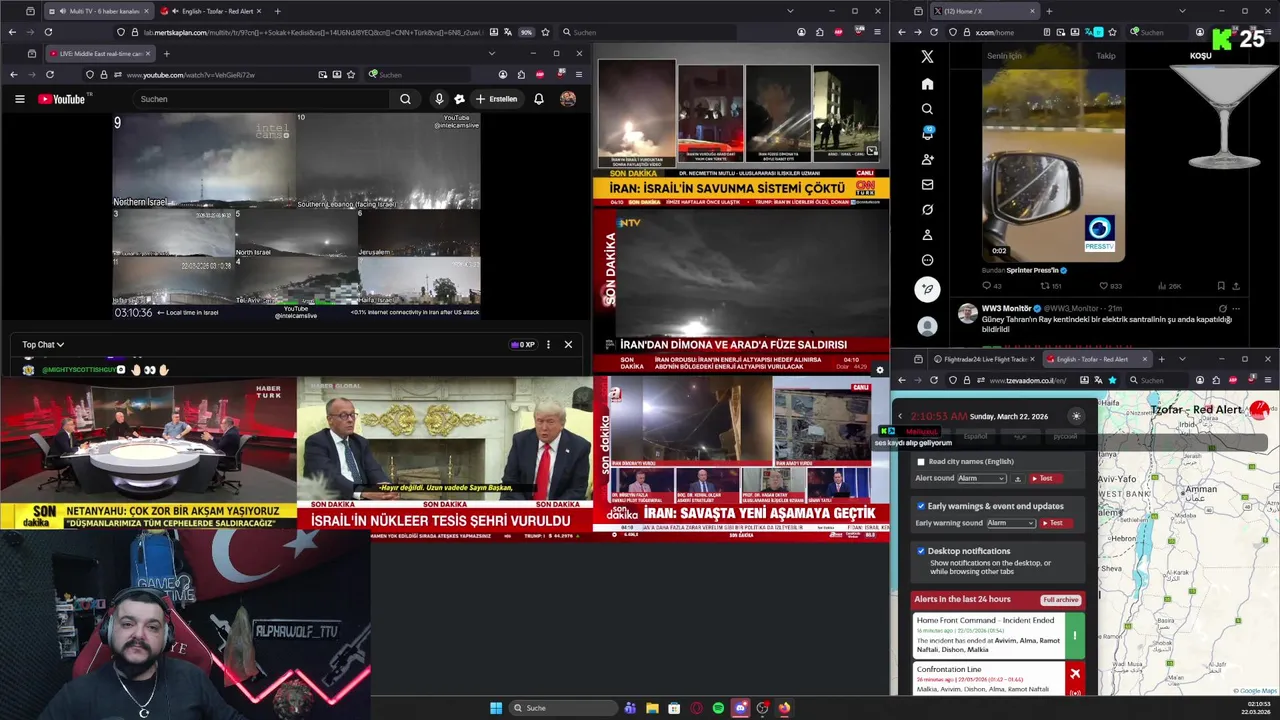Open Alert sound Alarm dropdown
1280x720 pixels.
click(x=981, y=479)
